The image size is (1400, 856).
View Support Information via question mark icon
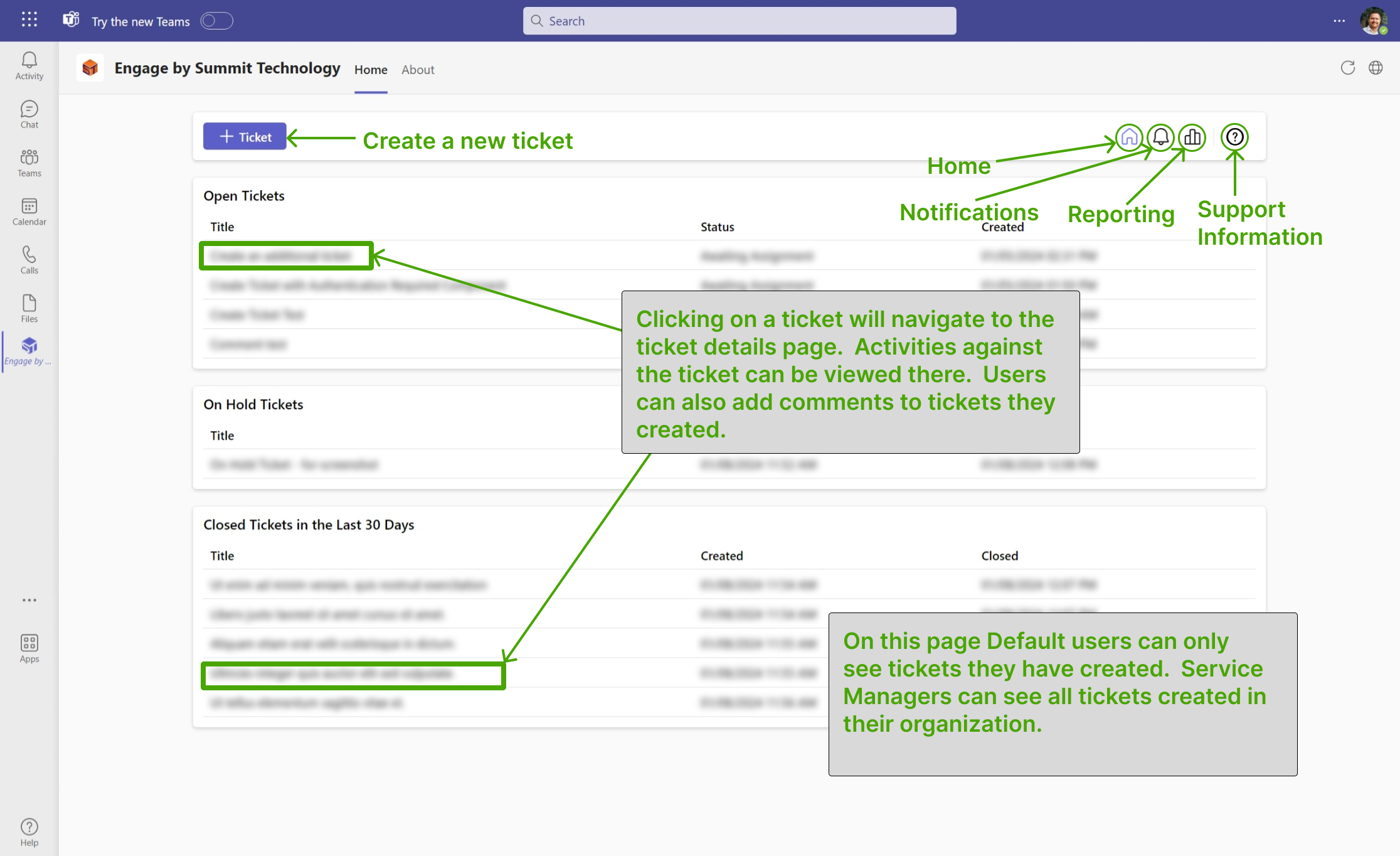click(1234, 137)
